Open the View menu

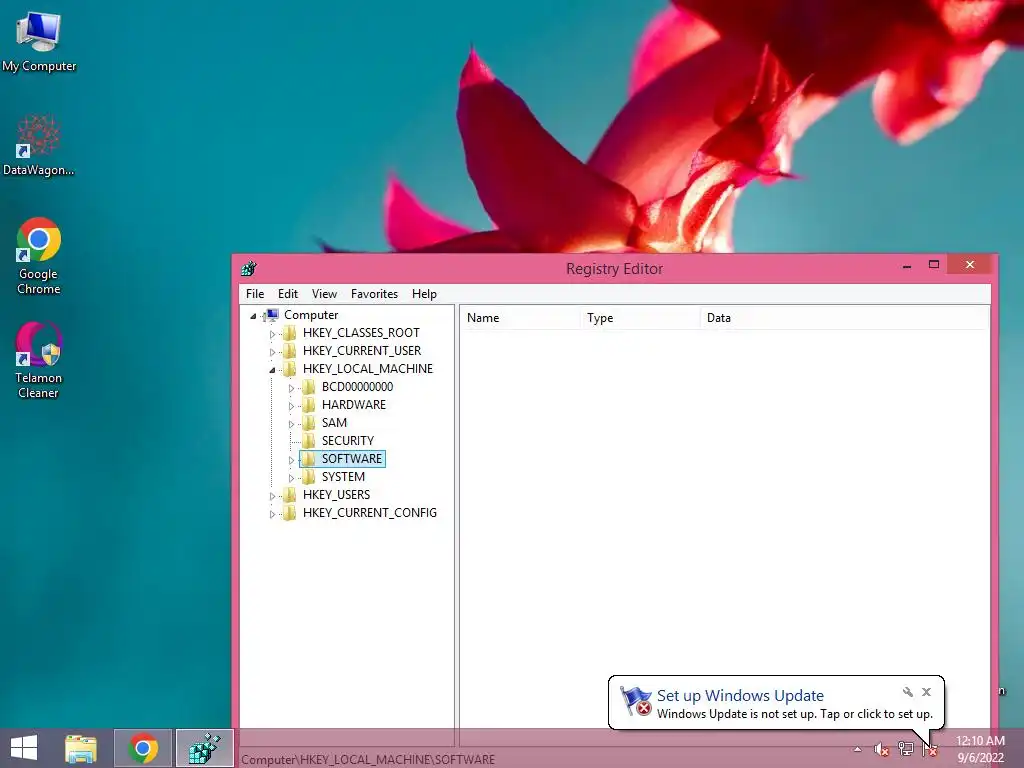point(324,294)
